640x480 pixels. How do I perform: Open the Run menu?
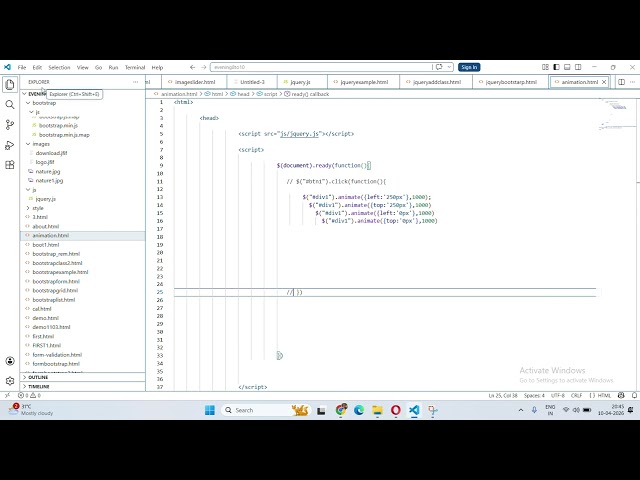coord(113,67)
